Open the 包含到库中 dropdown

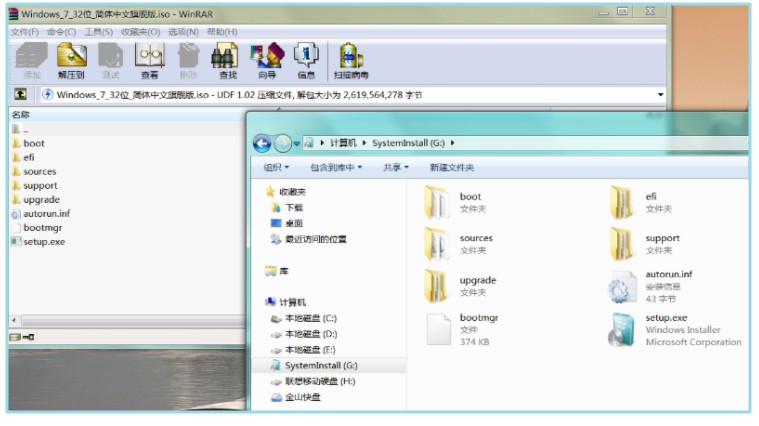pos(336,168)
